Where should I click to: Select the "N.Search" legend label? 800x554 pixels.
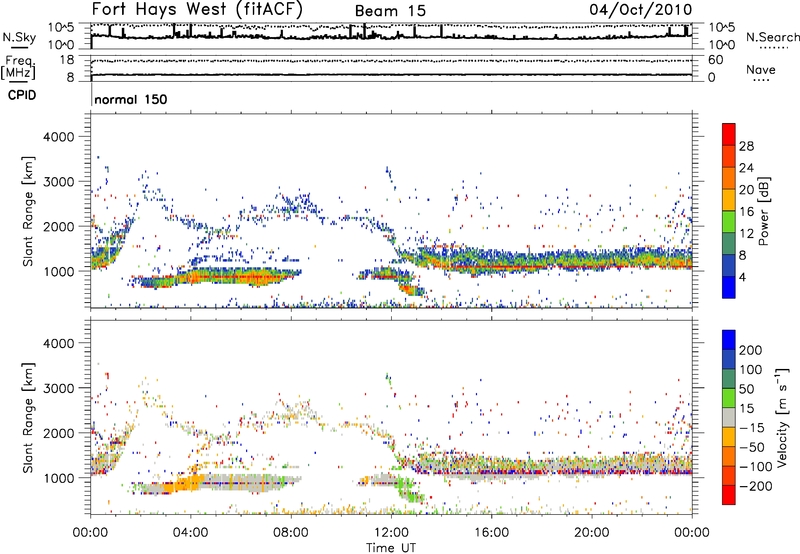pyautogui.click(x=772, y=37)
